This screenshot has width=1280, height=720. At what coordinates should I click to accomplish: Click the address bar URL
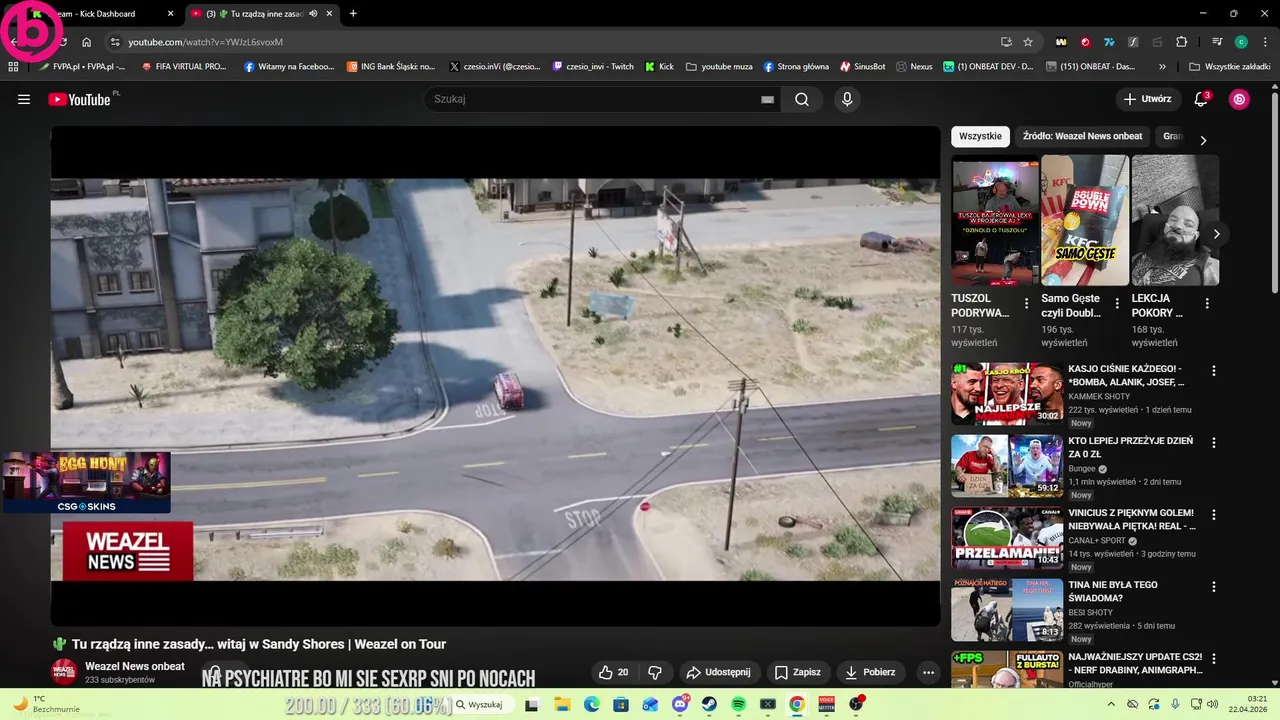point(205,42)
